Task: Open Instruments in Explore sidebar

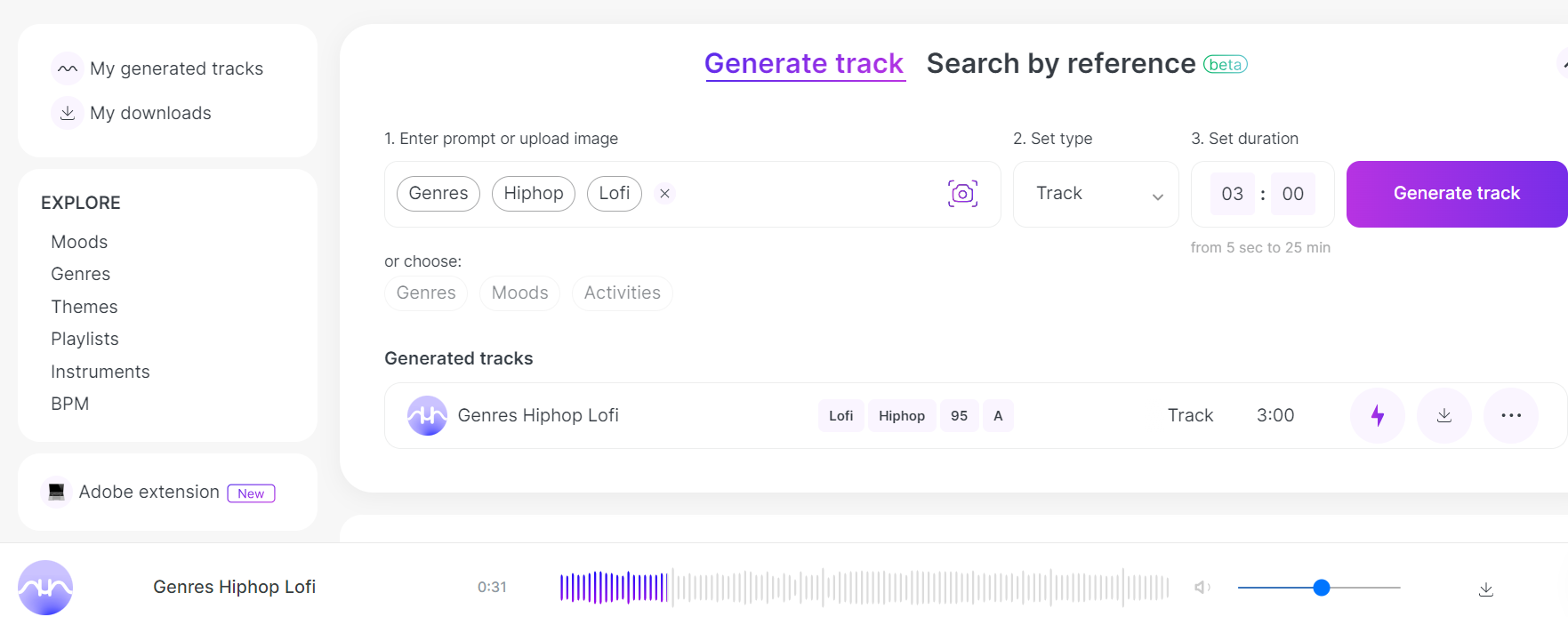Action: click(x=101, y=372)
